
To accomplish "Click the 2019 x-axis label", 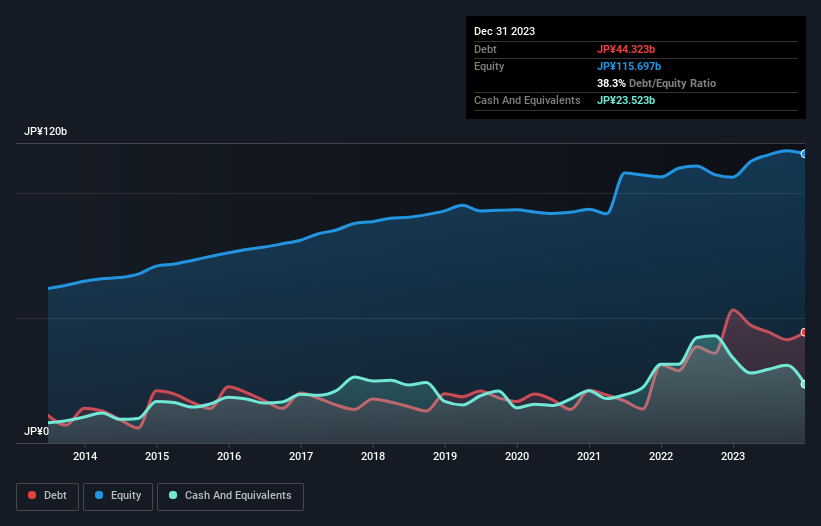I will (x=445, y=456).
